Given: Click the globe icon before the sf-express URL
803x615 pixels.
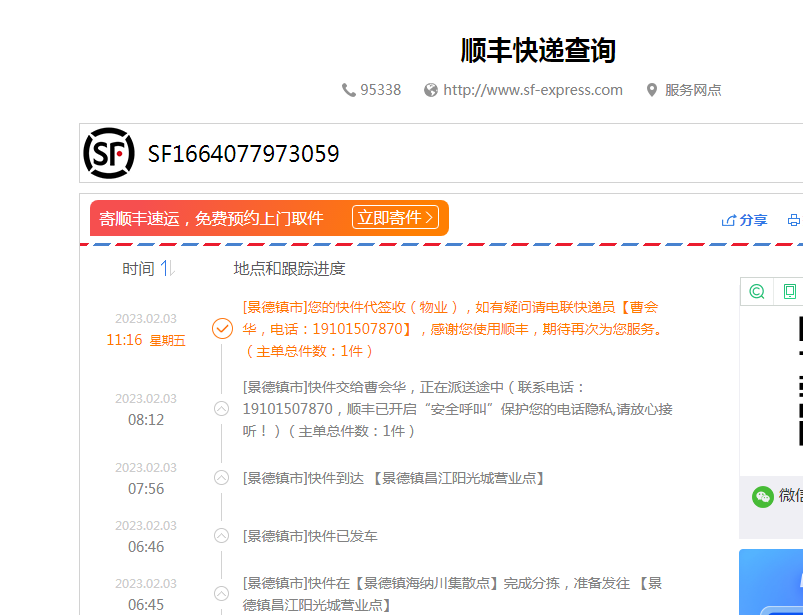Looking at the screenshot, I should click(431, 90).
